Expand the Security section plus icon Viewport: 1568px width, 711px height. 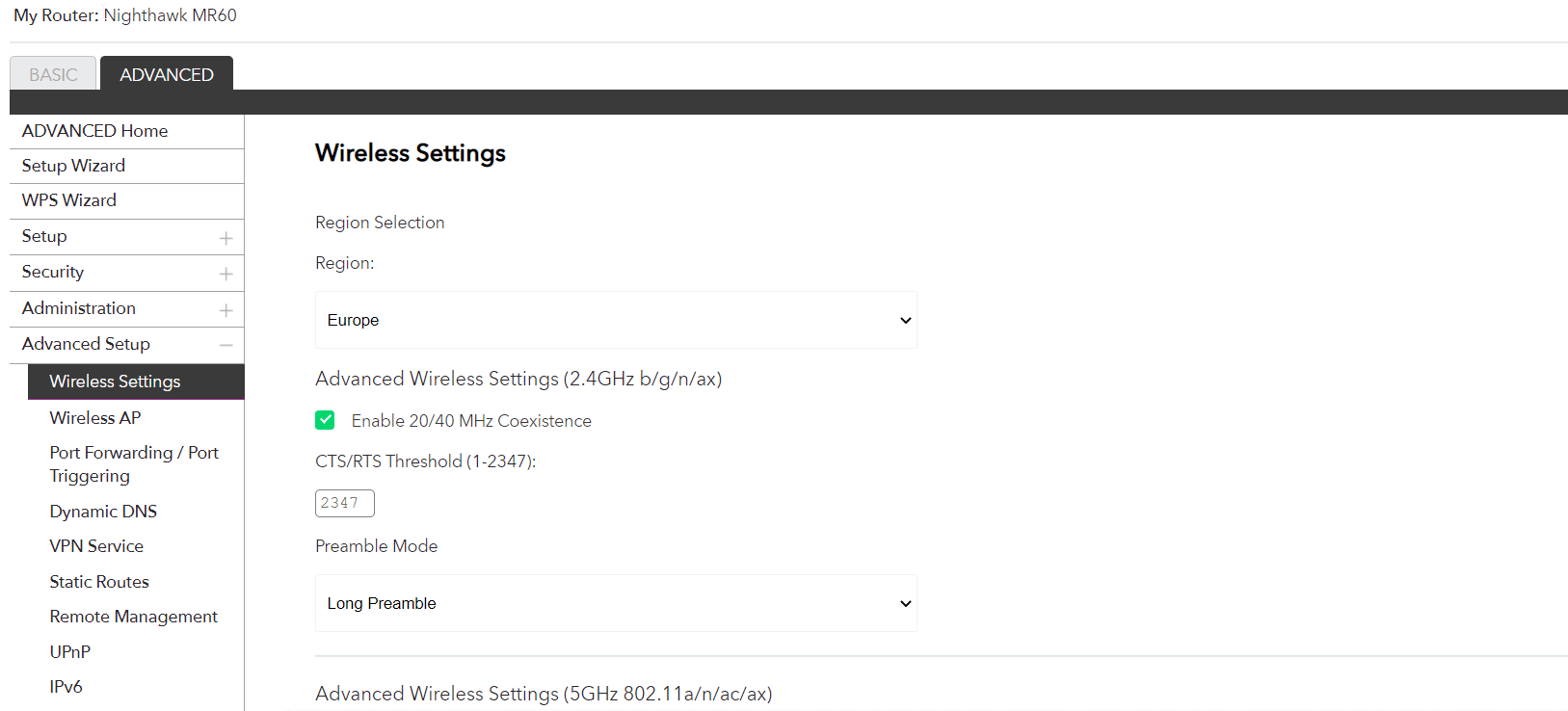point(226,274)
